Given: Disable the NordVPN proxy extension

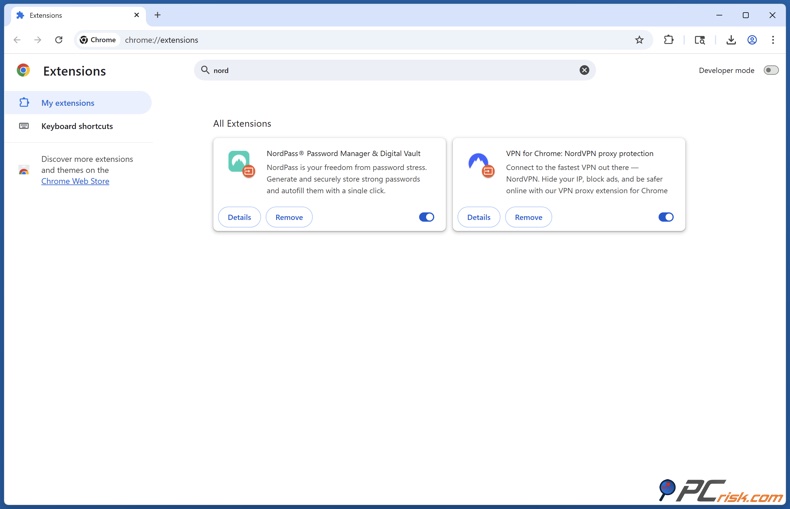Looking at the screenshot, I should (666, 217).
